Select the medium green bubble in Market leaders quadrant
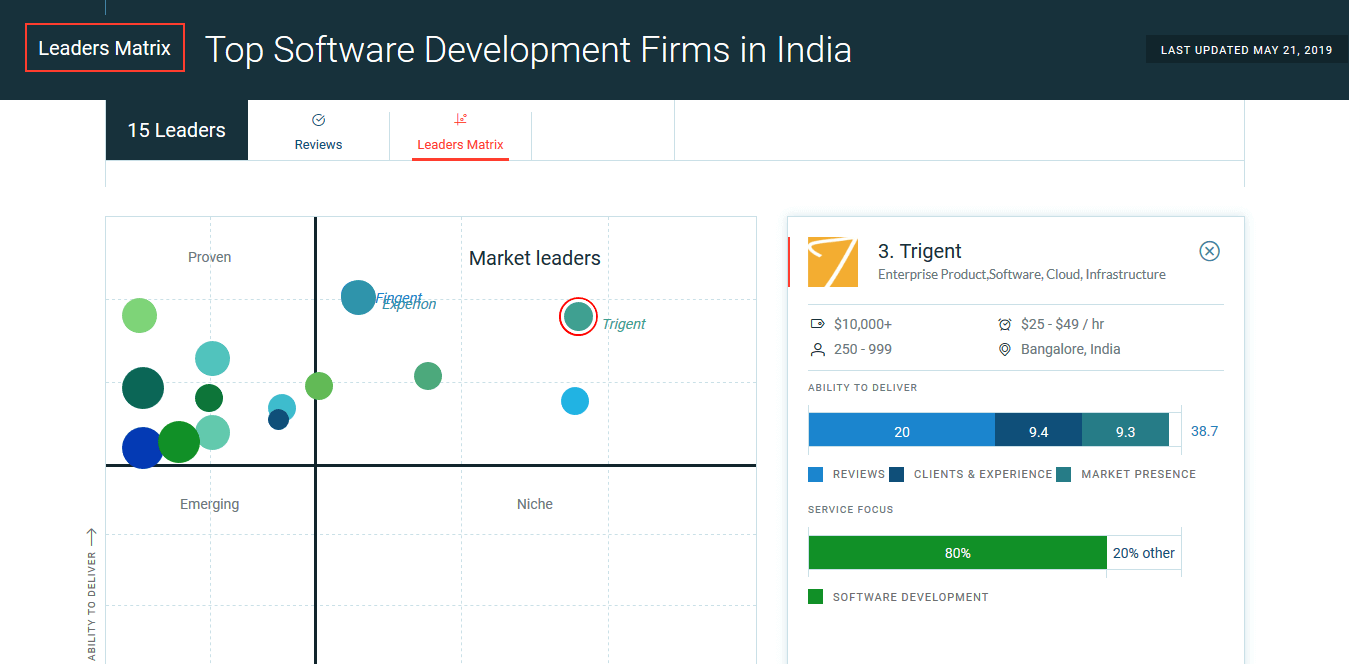Viewport: 1349px width, 664px height. click(x=428, y=376)
